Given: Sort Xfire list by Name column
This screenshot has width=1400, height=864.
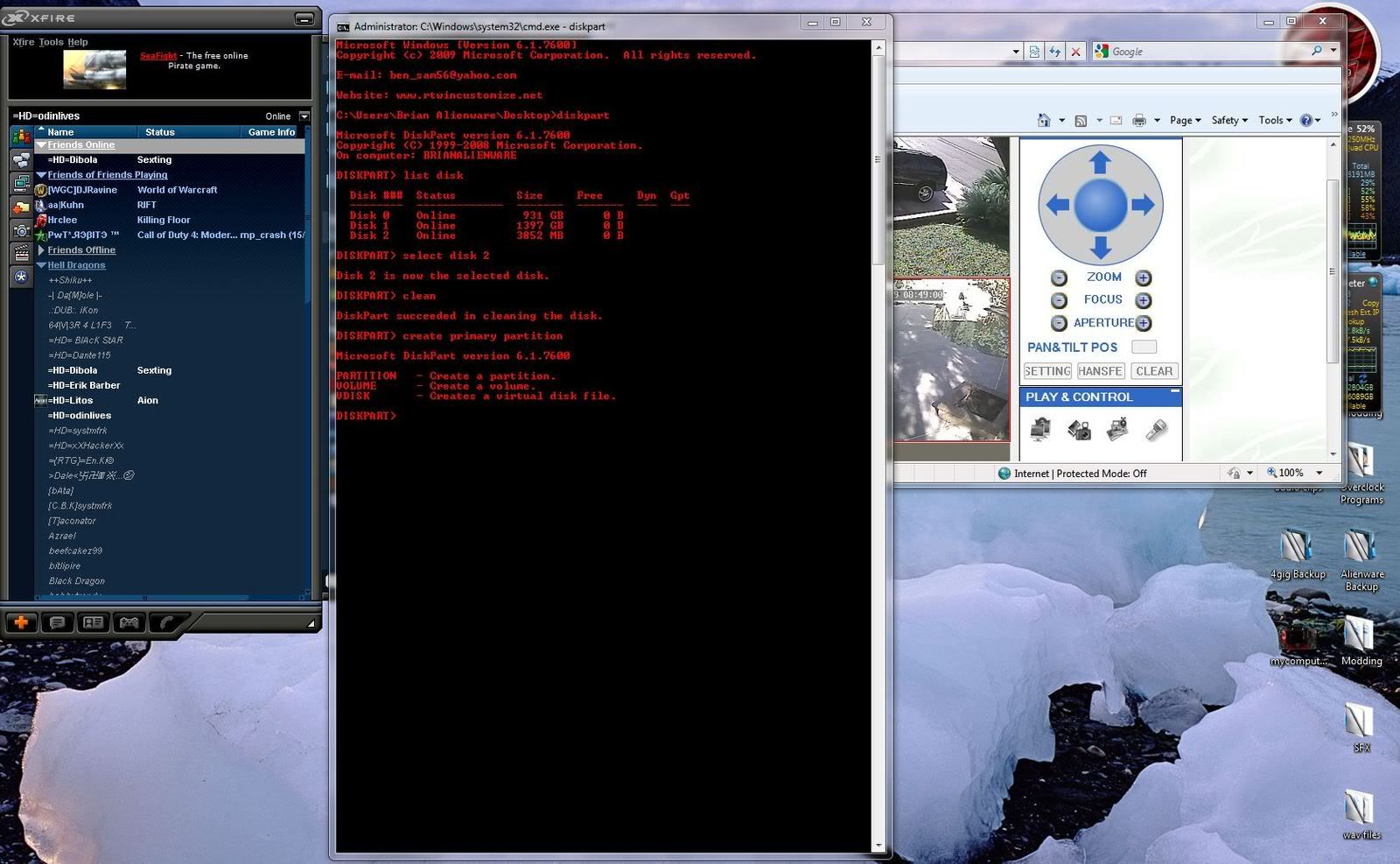Looking at the screenshot, I should coord(85,132).
